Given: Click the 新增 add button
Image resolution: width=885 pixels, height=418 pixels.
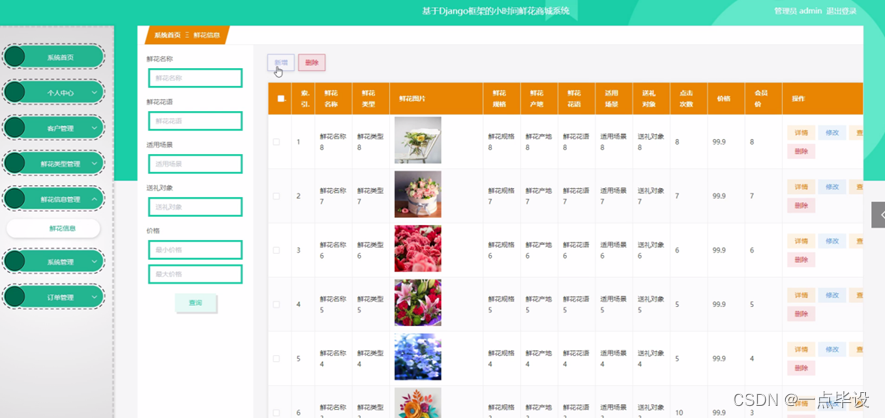Looking at the screenshot, I should [281, 63].
